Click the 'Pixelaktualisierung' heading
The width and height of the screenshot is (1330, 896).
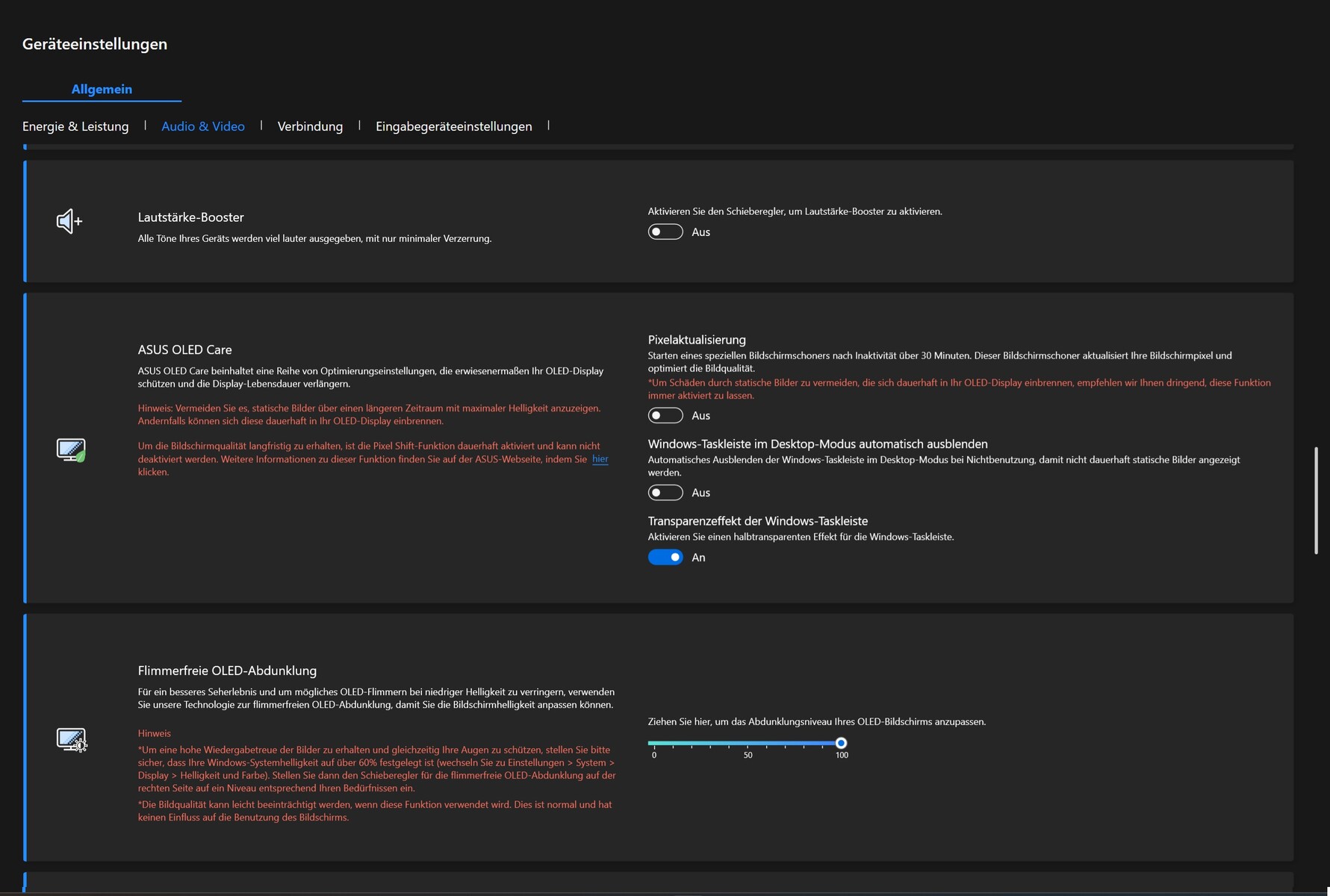tap(697, 340)
